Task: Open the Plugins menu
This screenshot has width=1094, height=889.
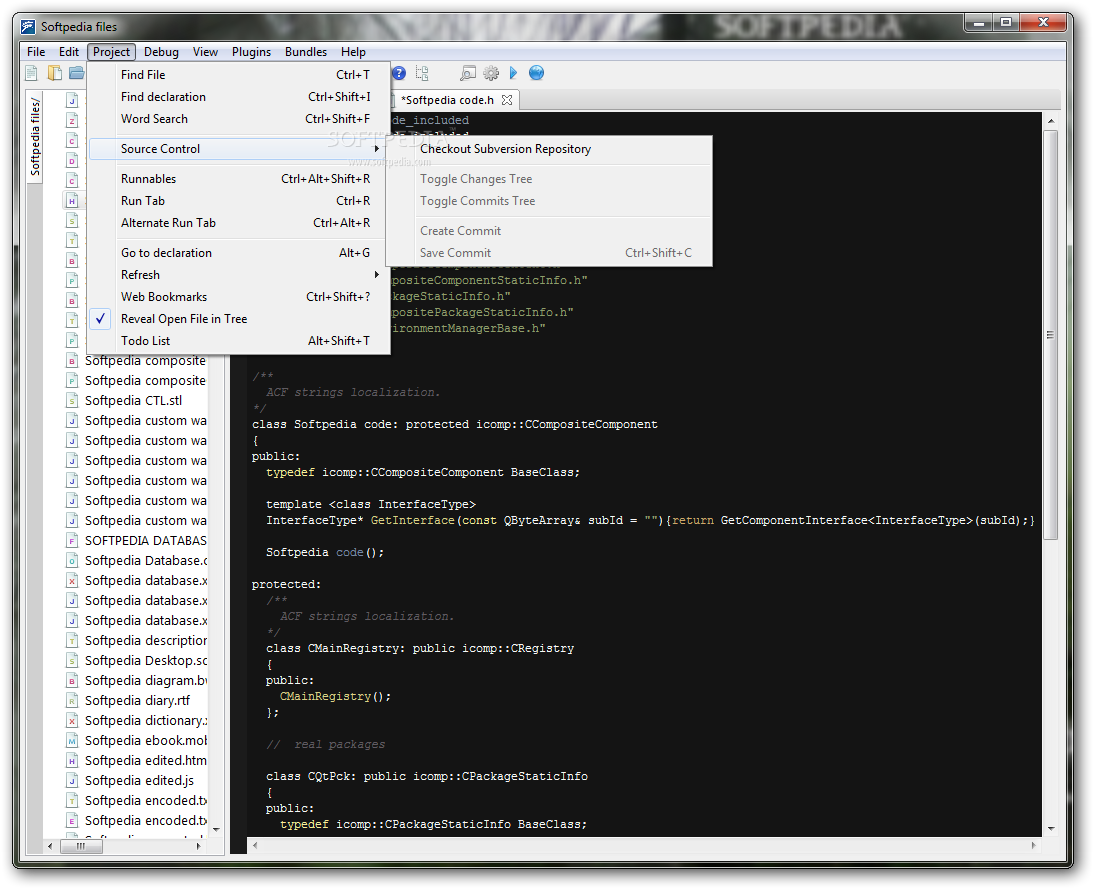Action: (251, 52)
